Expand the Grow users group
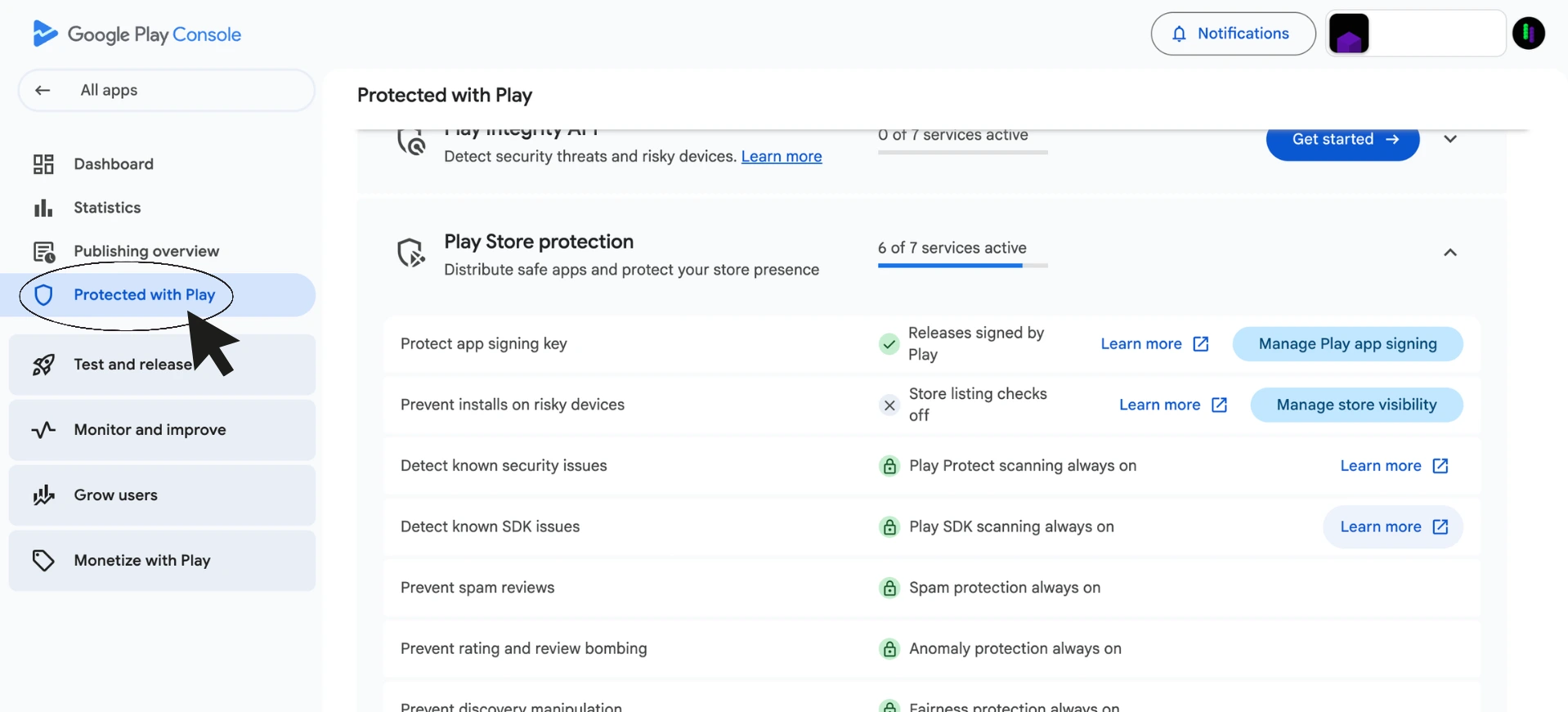 pos(162,495)
